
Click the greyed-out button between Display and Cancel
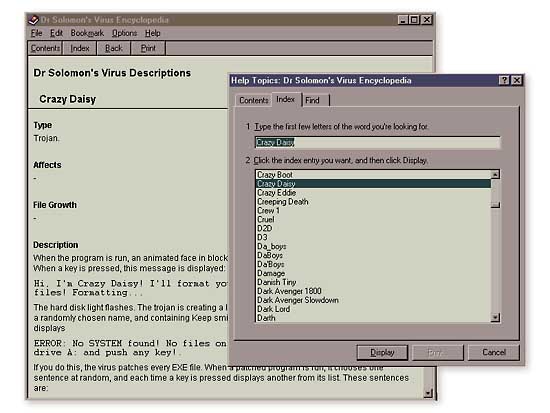point(438,352)
